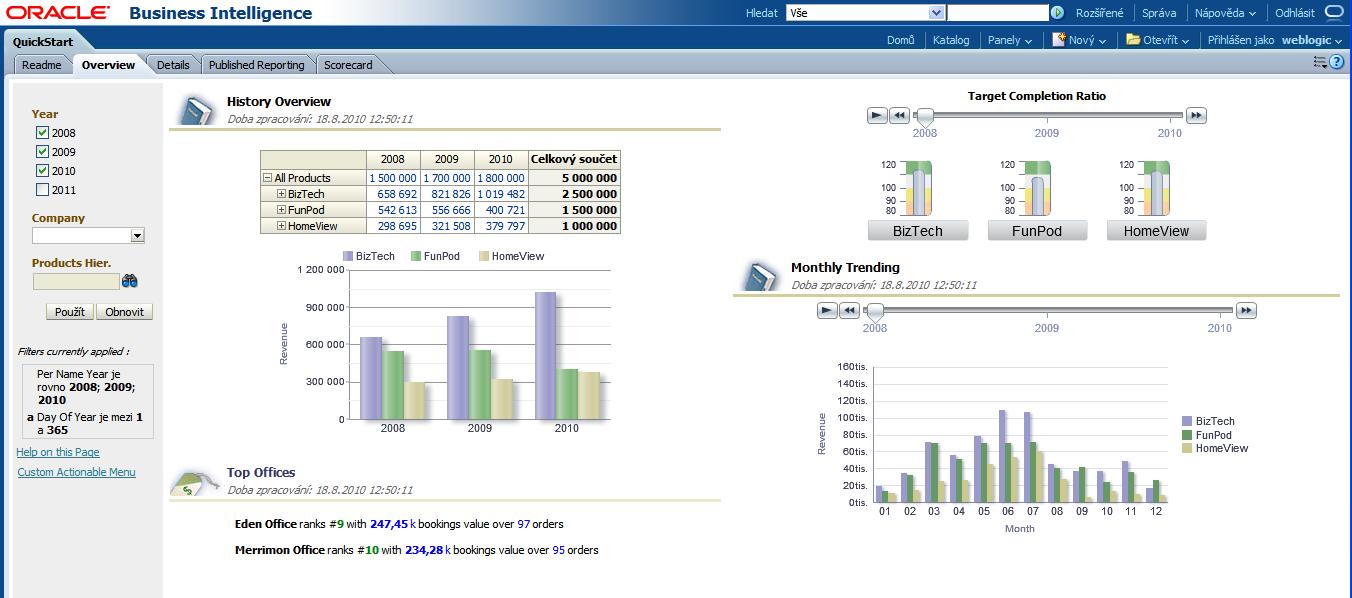
Task: Click the HomeView gauge label button
Action: coord(1156,230)
